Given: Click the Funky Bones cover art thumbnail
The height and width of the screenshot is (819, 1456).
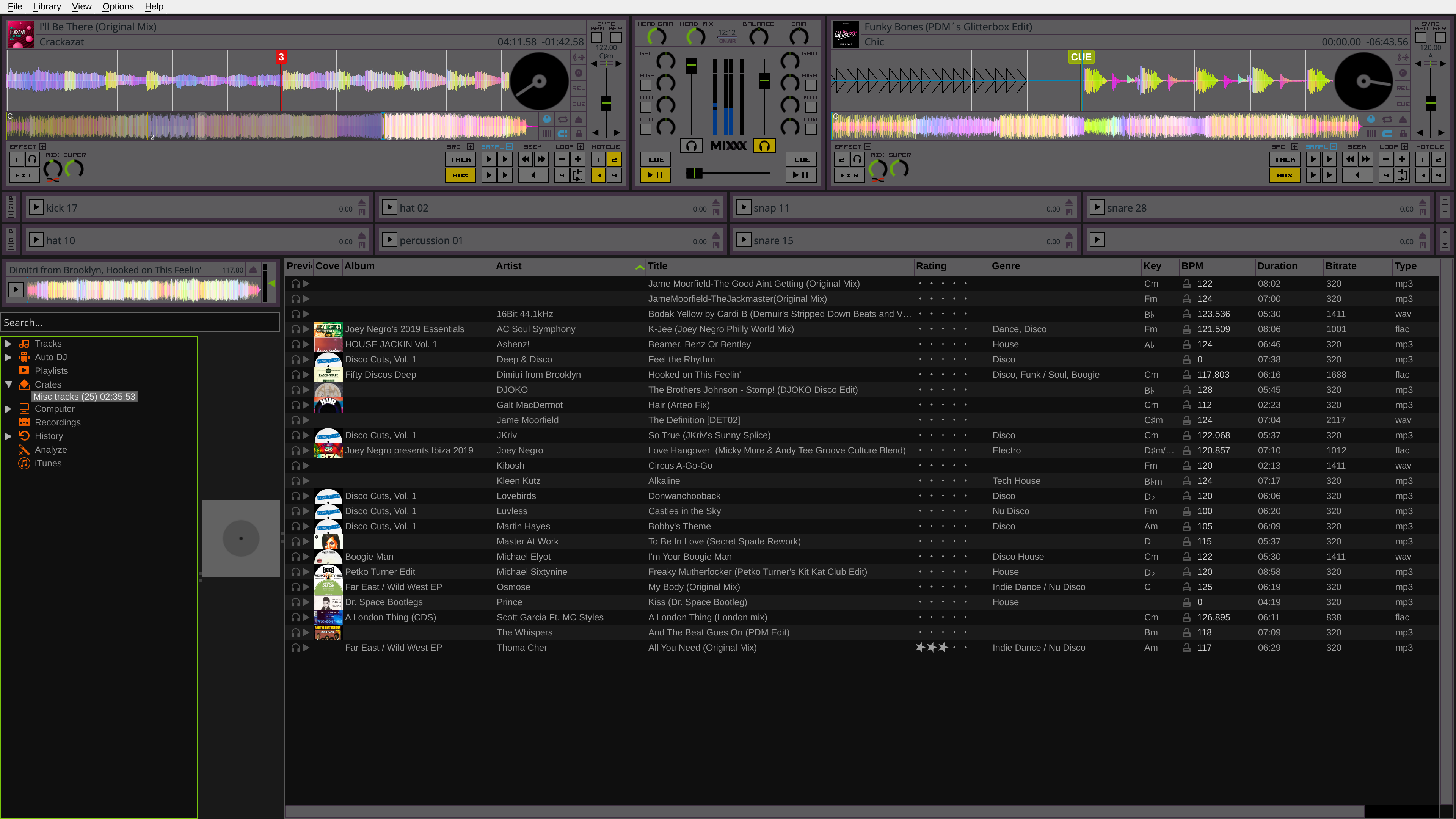Looking at the screenshot, I should tap(846, 34).
